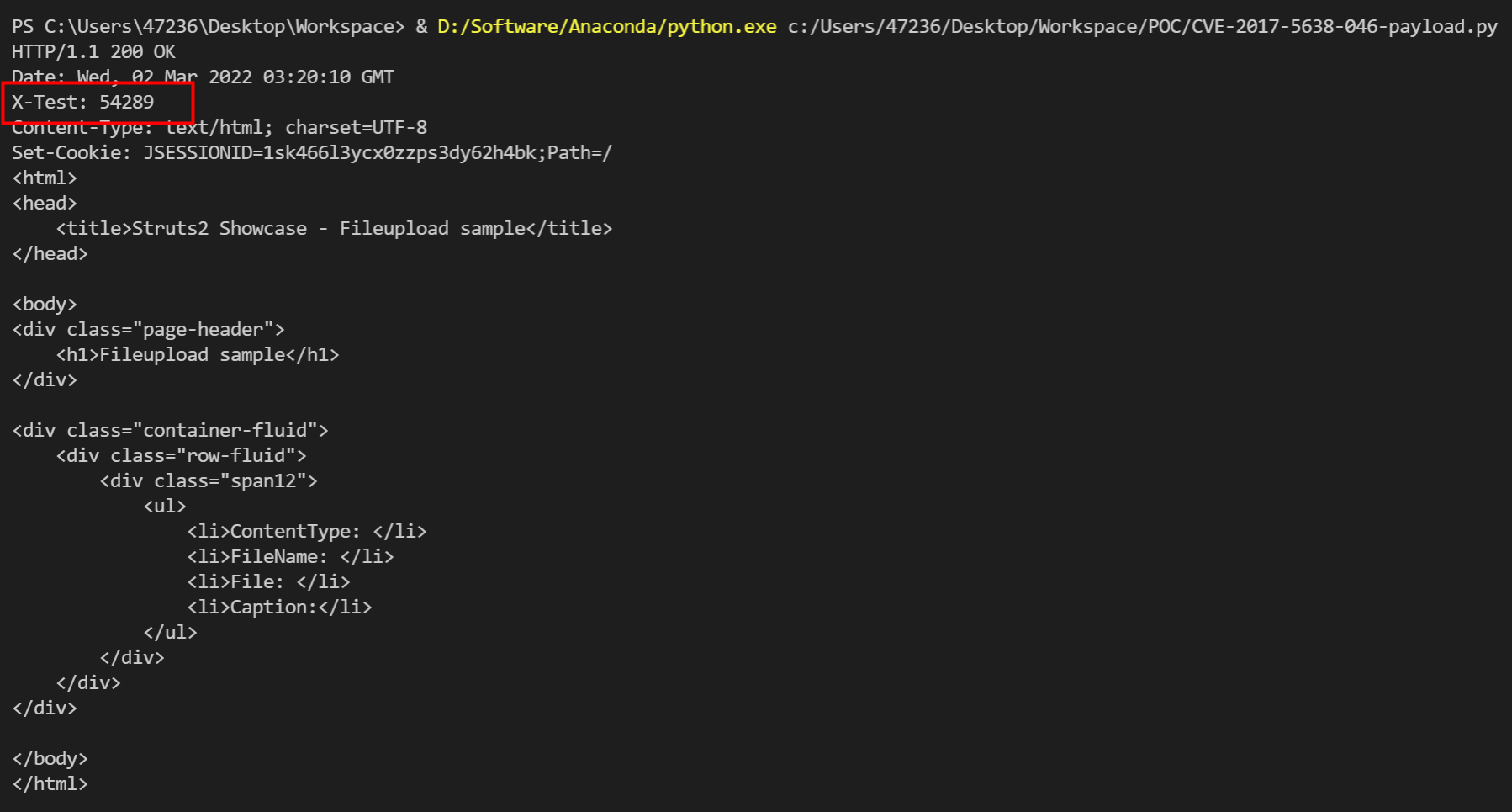
Task: Click the closing html tag at the bottom
Action: pyautogui.click(x=50, y=784)
